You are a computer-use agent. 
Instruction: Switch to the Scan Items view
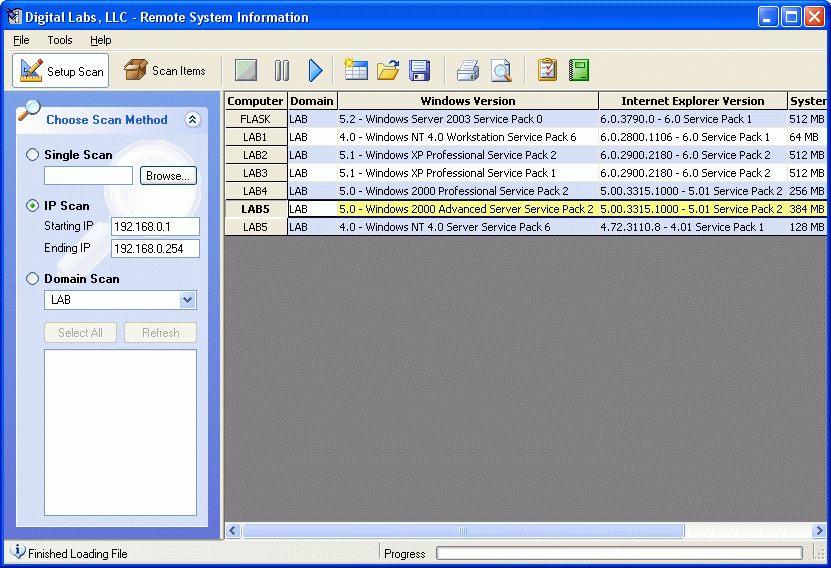[165, 71]
